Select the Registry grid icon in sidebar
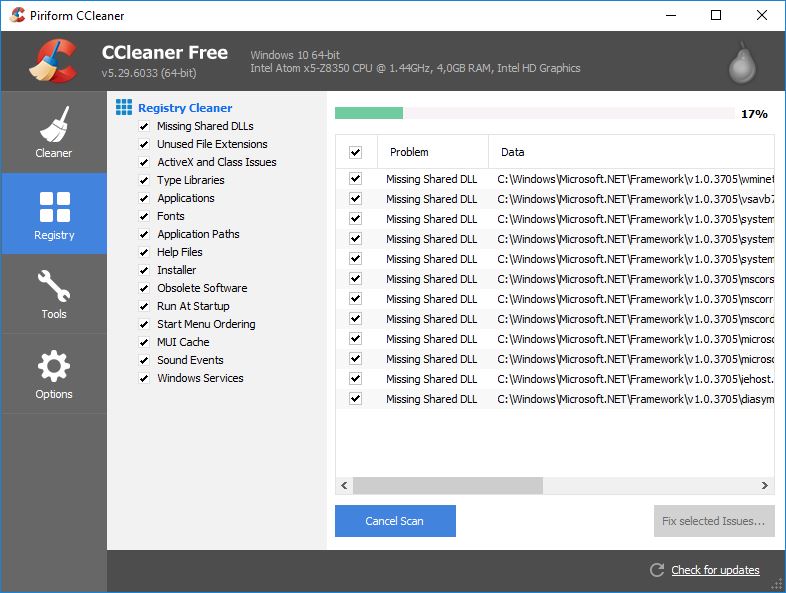786x593 pixels. click(x=55, y=207)
